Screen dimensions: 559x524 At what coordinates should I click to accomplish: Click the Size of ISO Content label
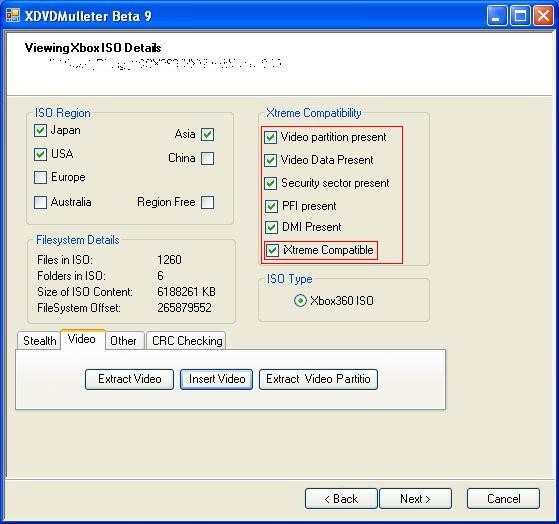(85, 292)
